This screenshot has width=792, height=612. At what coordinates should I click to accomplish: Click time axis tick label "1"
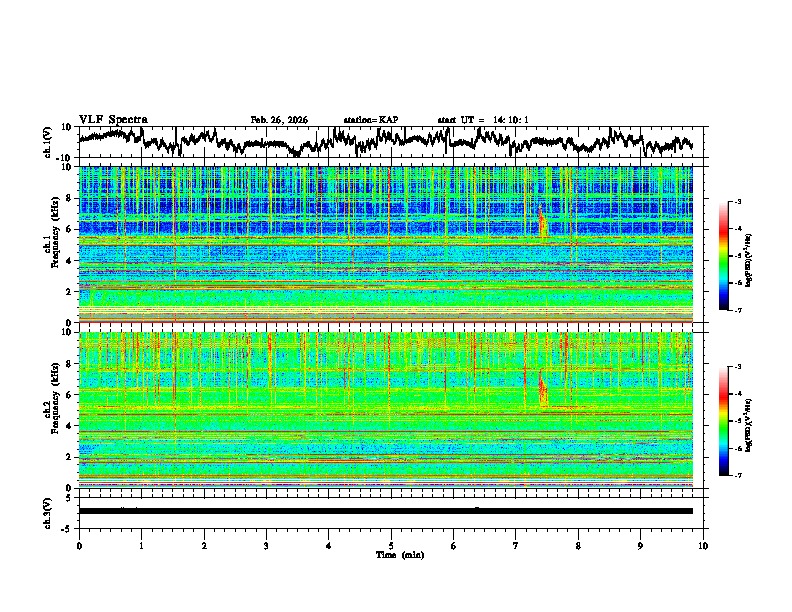(x=141, y=546)
